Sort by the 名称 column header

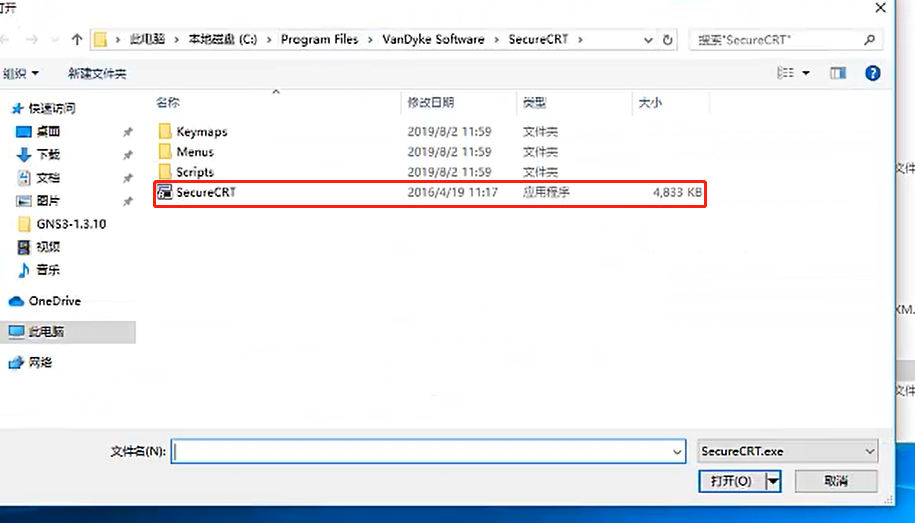168,103
